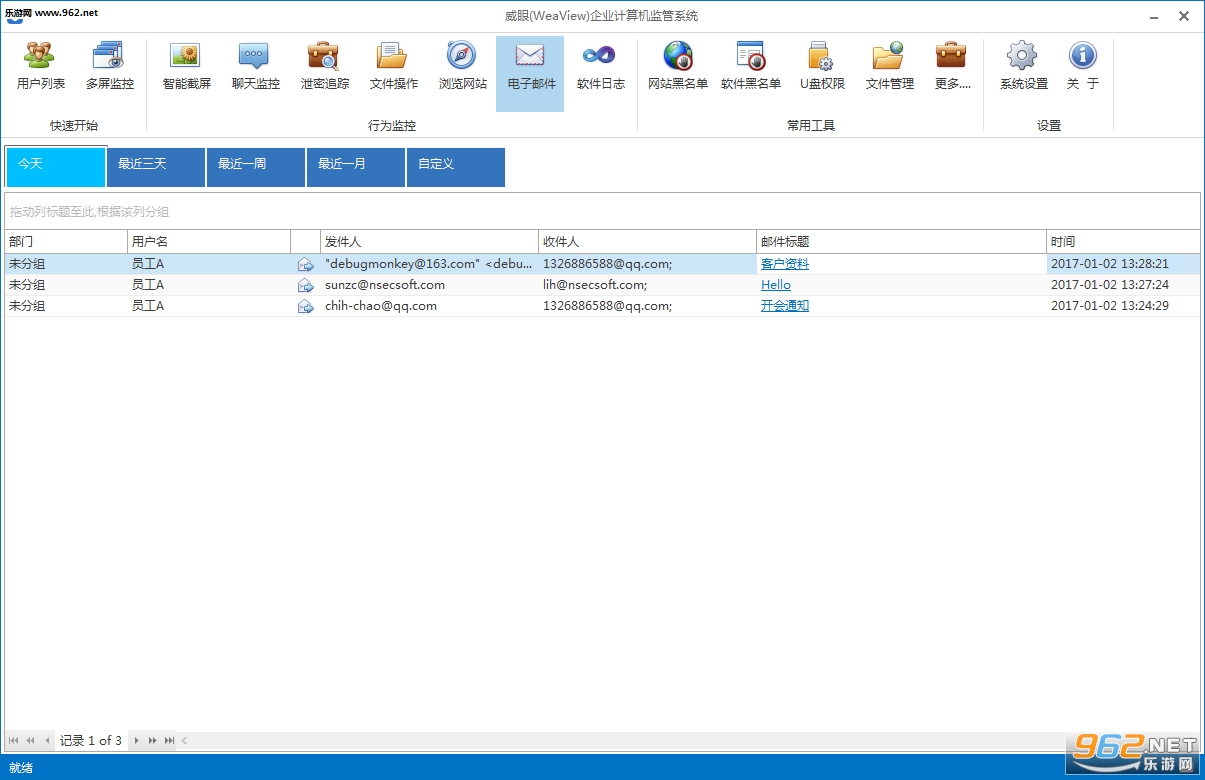Switch to the 自定义 custom range tab

[456, 167]
